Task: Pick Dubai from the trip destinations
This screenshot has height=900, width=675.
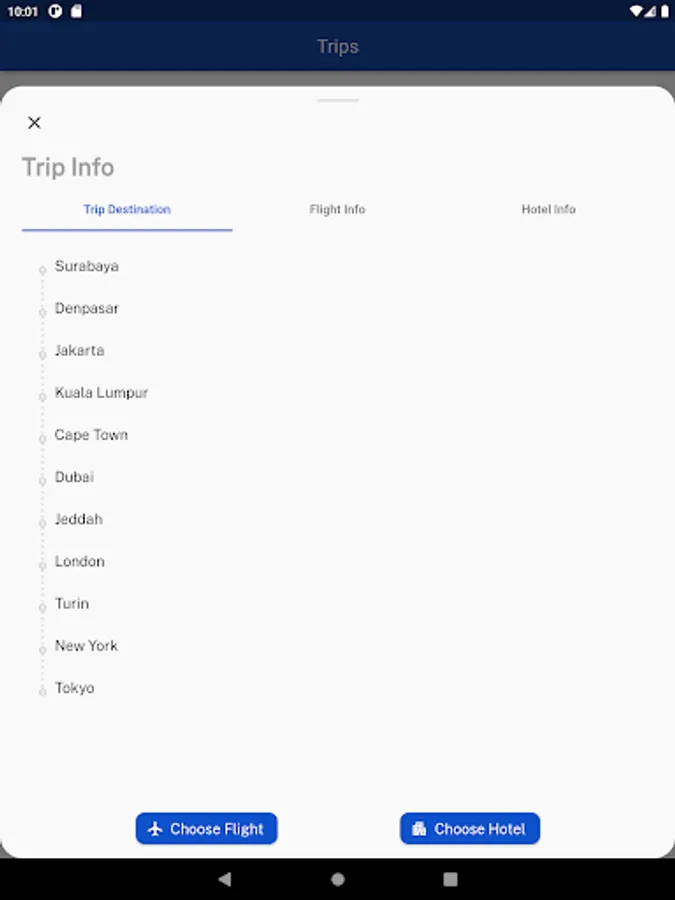Action: coord(75,477)
